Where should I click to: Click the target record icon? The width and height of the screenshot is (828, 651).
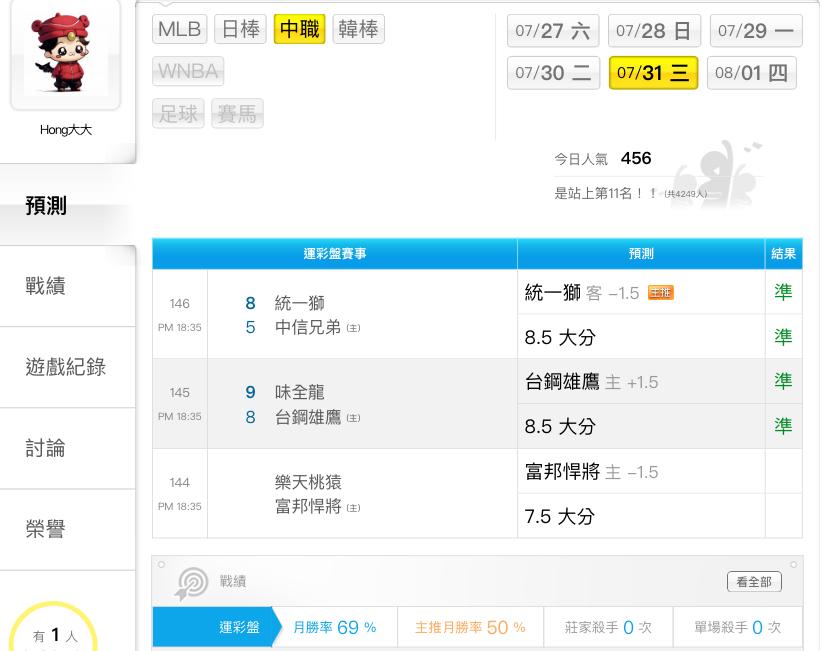(191, 583)
